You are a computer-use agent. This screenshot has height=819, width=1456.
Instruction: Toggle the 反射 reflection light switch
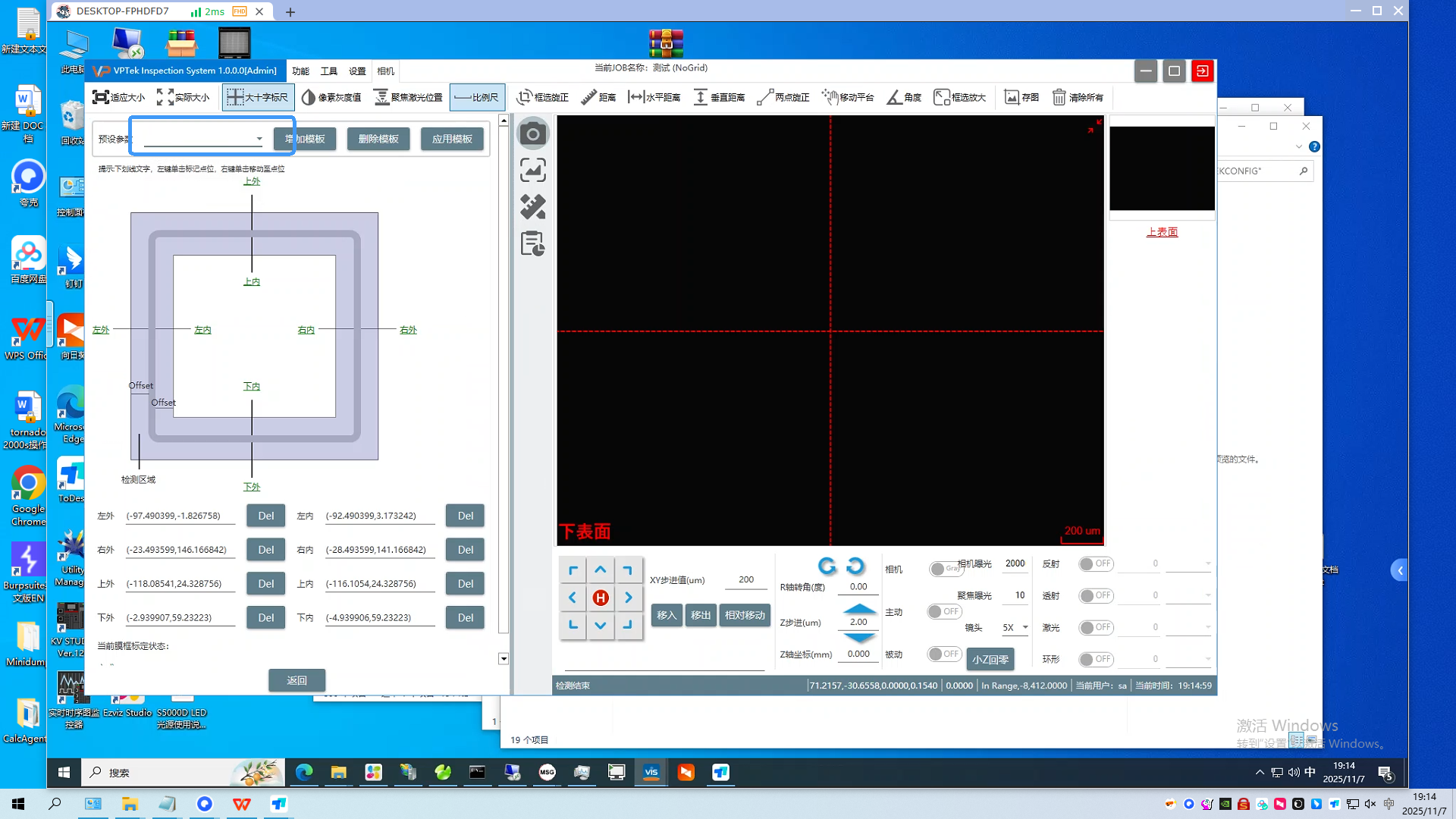1095,564
